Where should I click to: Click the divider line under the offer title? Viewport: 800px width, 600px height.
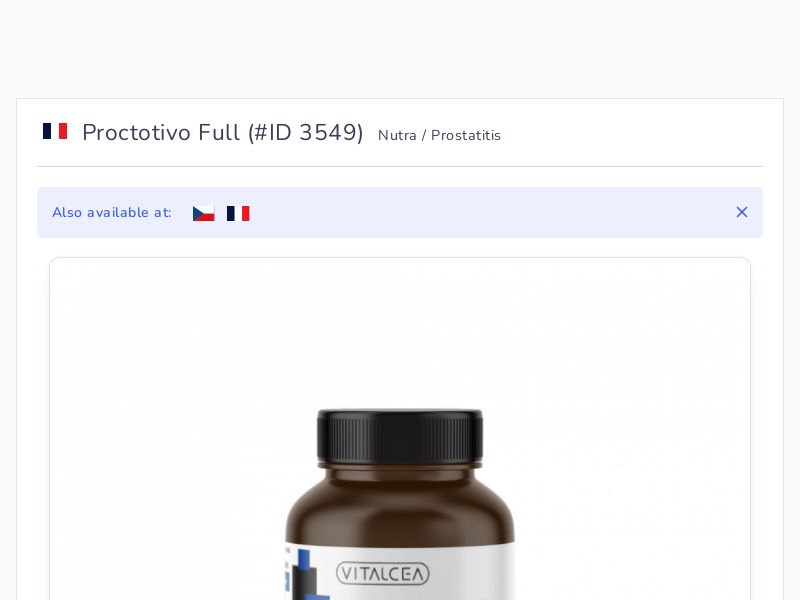pos(400,166)
